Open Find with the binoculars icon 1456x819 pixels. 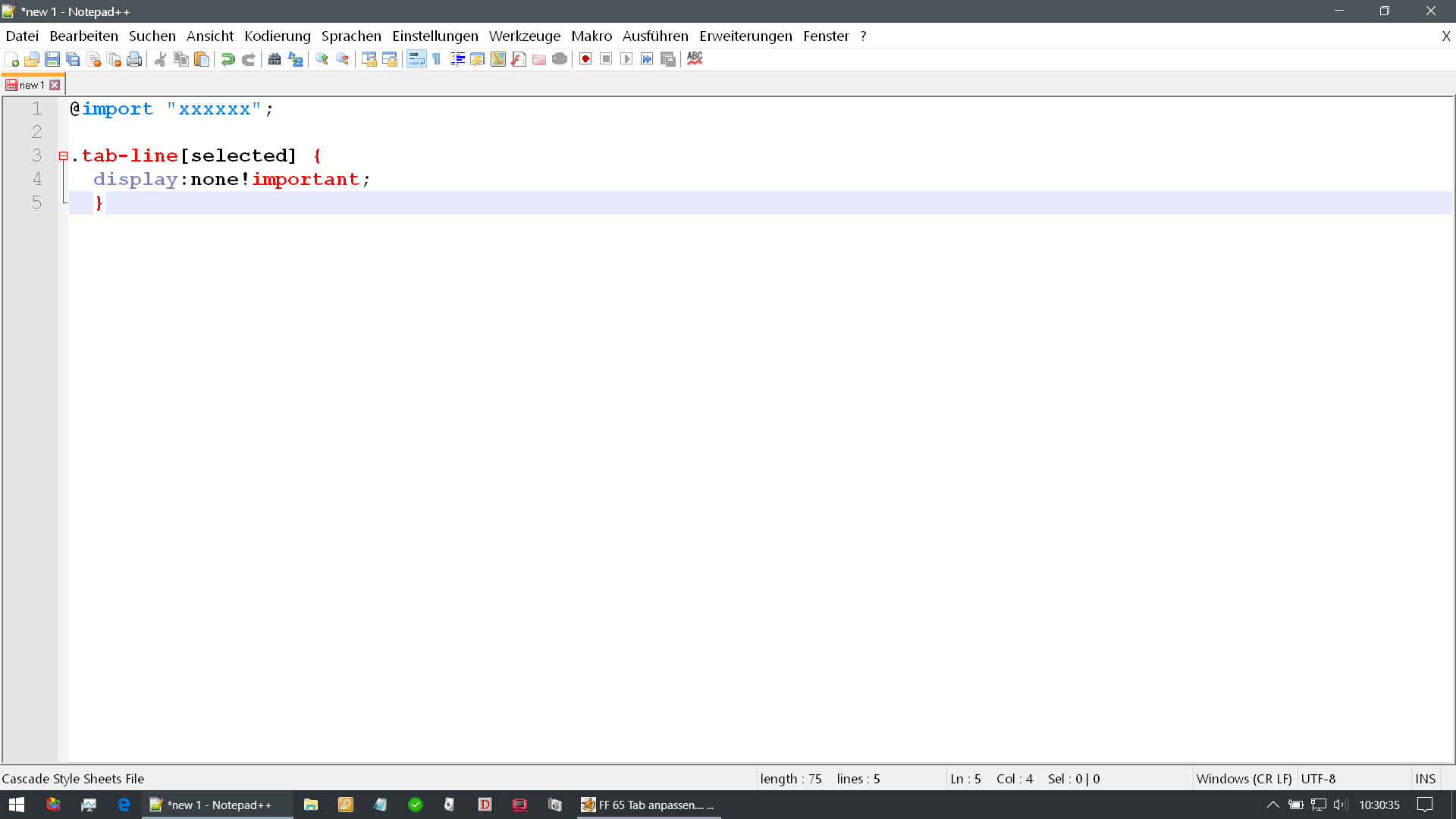point(275,59)
